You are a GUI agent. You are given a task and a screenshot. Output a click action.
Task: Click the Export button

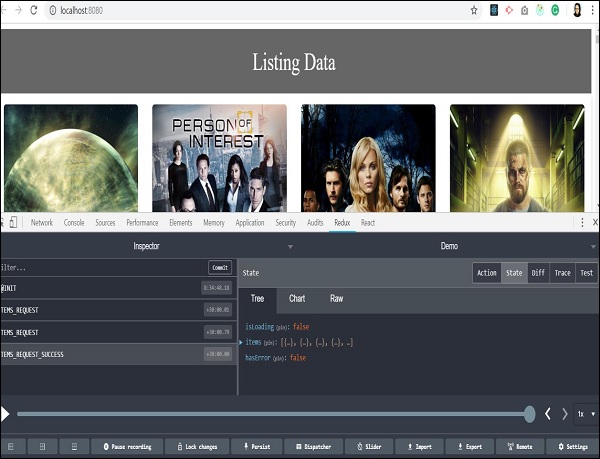(470, 446)
